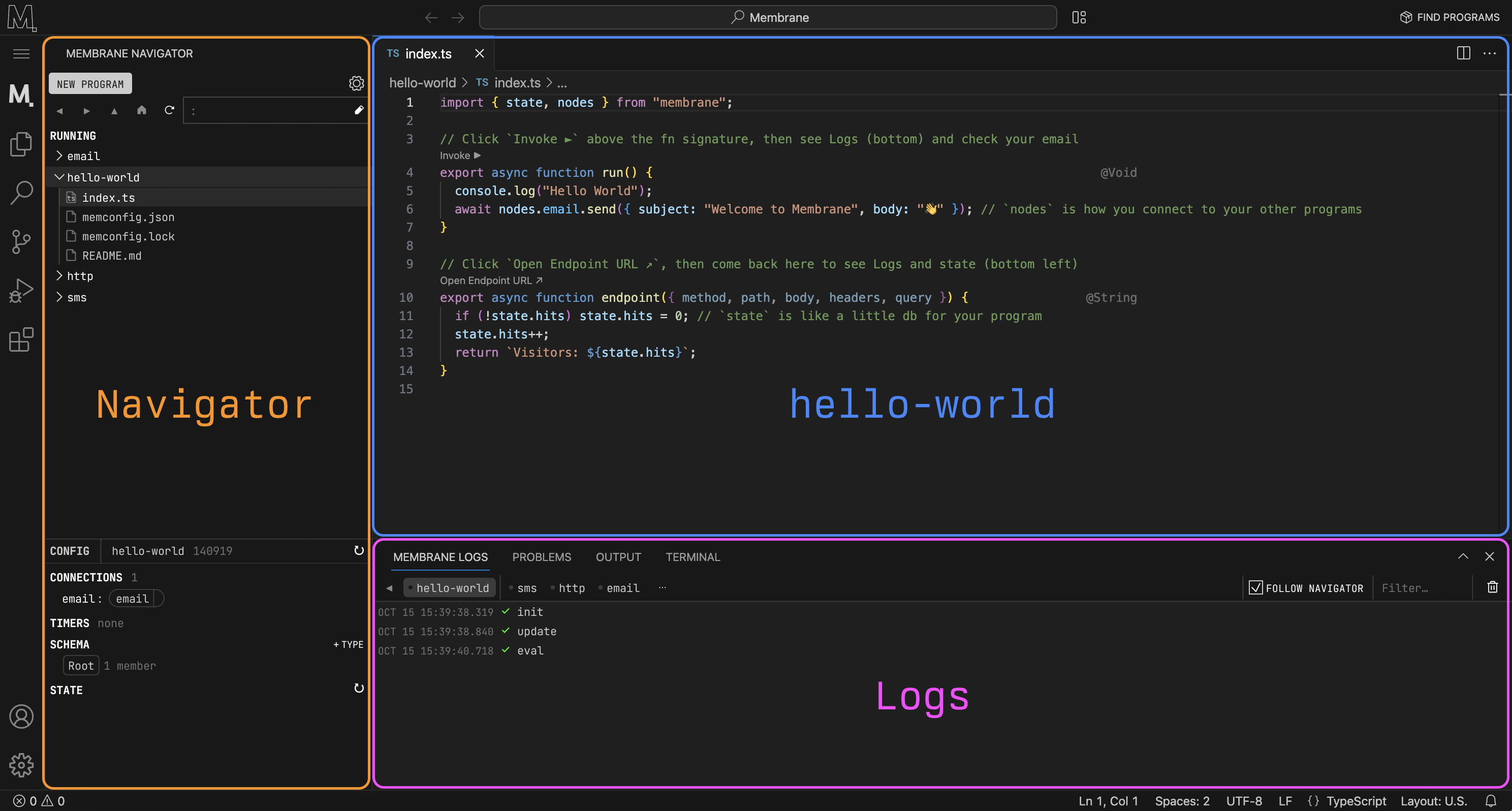Click the editor go-back arrow in title bar

431,18
